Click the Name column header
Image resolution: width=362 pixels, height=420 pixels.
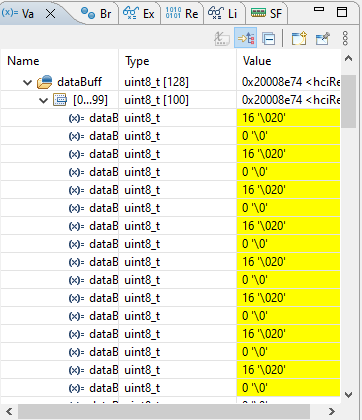coord(59,61)
